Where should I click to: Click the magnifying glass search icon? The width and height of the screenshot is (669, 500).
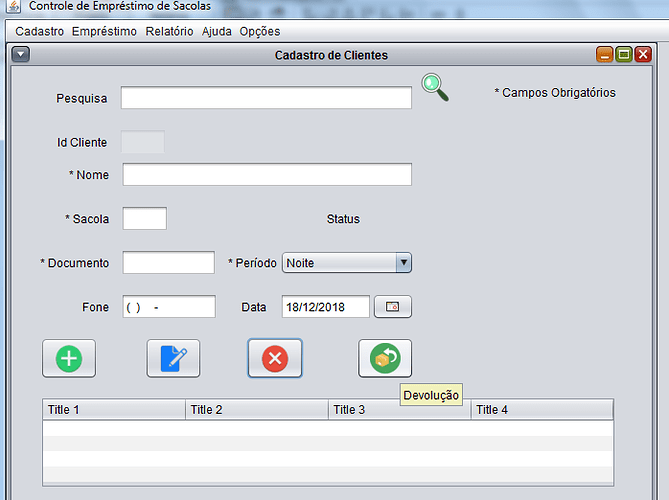pos(435,87)
